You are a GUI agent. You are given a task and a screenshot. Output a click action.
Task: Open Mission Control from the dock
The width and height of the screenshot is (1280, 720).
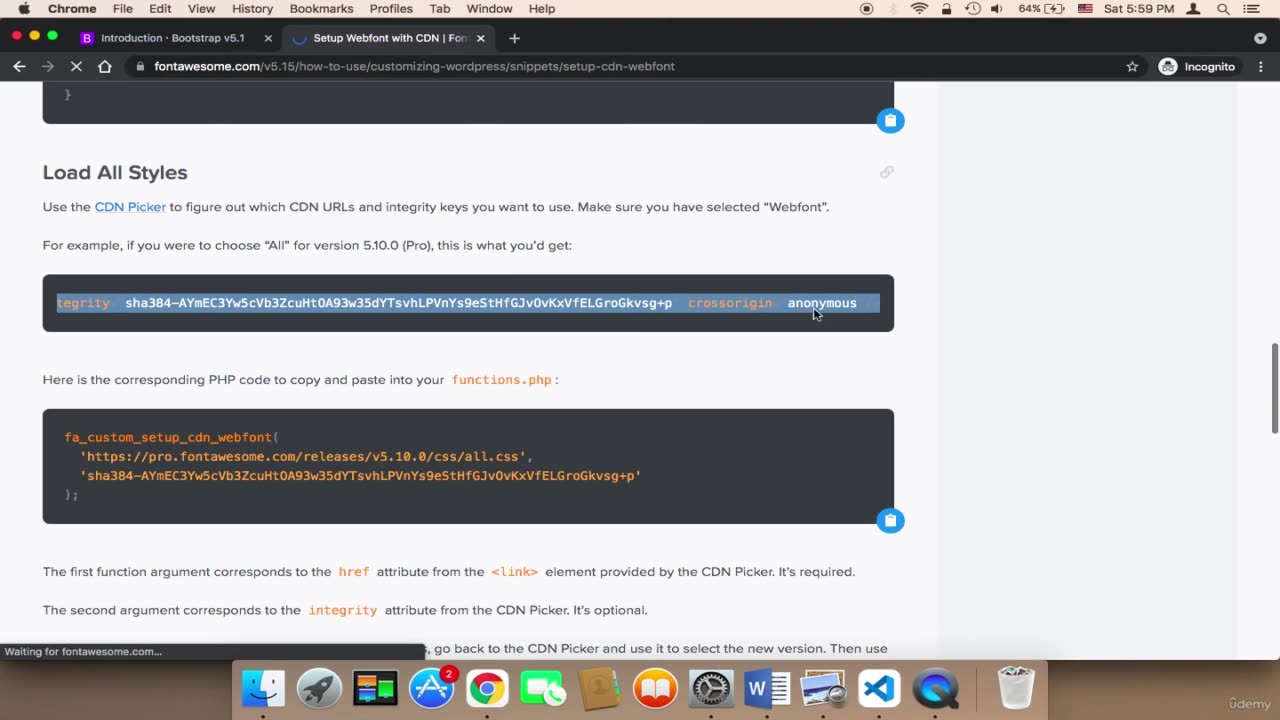(x=376, y=689)
